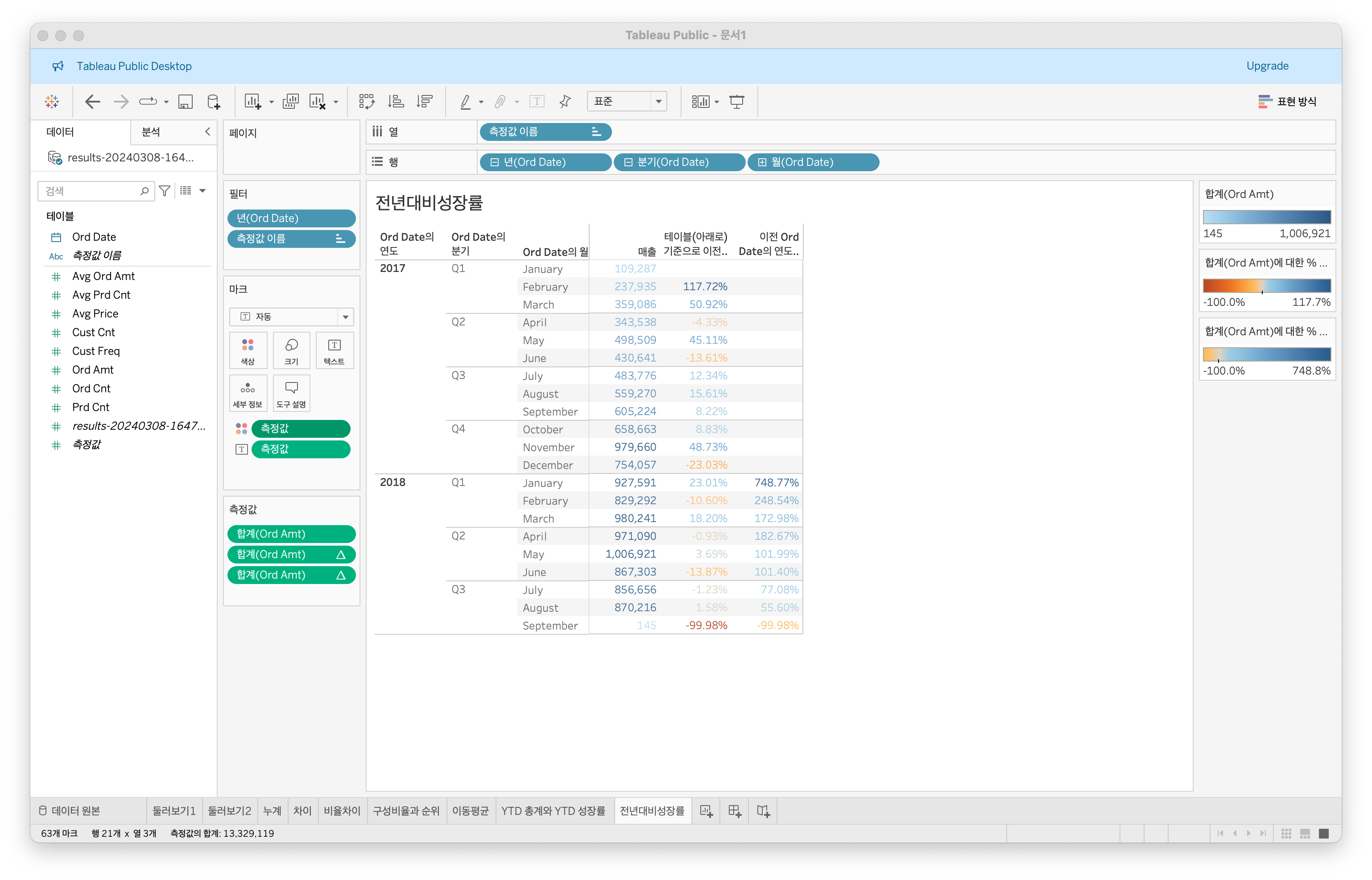Click the presentation mode icon
Viewport: 1372px width, 880px height.
pos(737,102)
